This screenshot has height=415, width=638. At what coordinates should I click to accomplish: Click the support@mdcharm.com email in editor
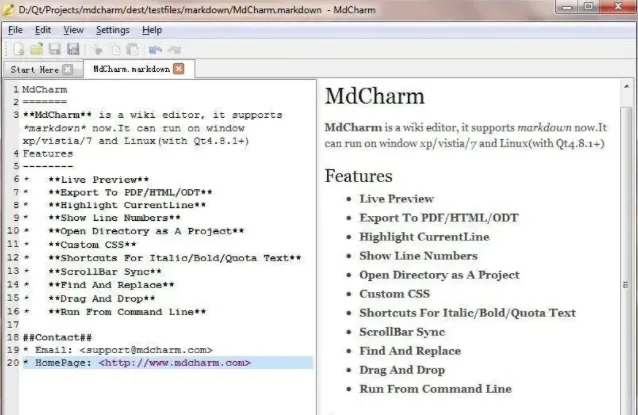(x=146, y=350)
